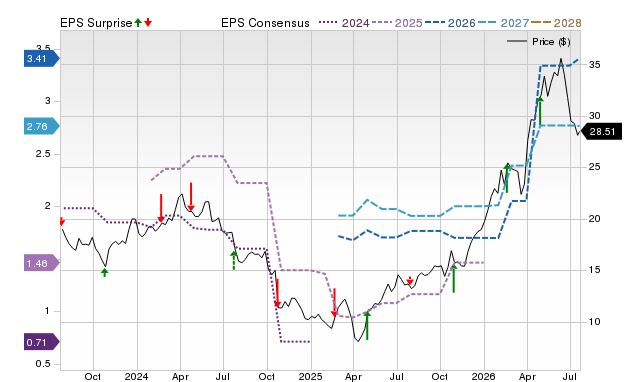Screen dimensions: 640x382
Task: Click the green up surprise arrow near February 2026
Action: coord(507,178)
